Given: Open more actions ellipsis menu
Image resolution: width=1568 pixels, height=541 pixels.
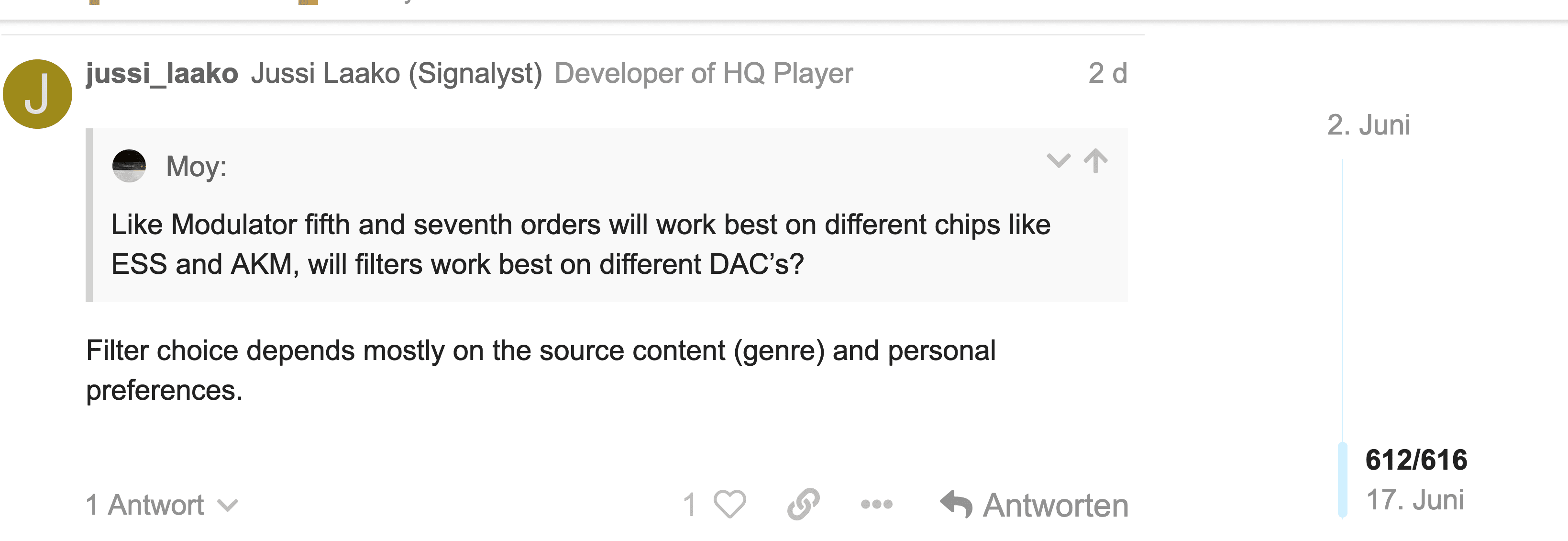Looking at the screenshot, I should click(876, 505).
